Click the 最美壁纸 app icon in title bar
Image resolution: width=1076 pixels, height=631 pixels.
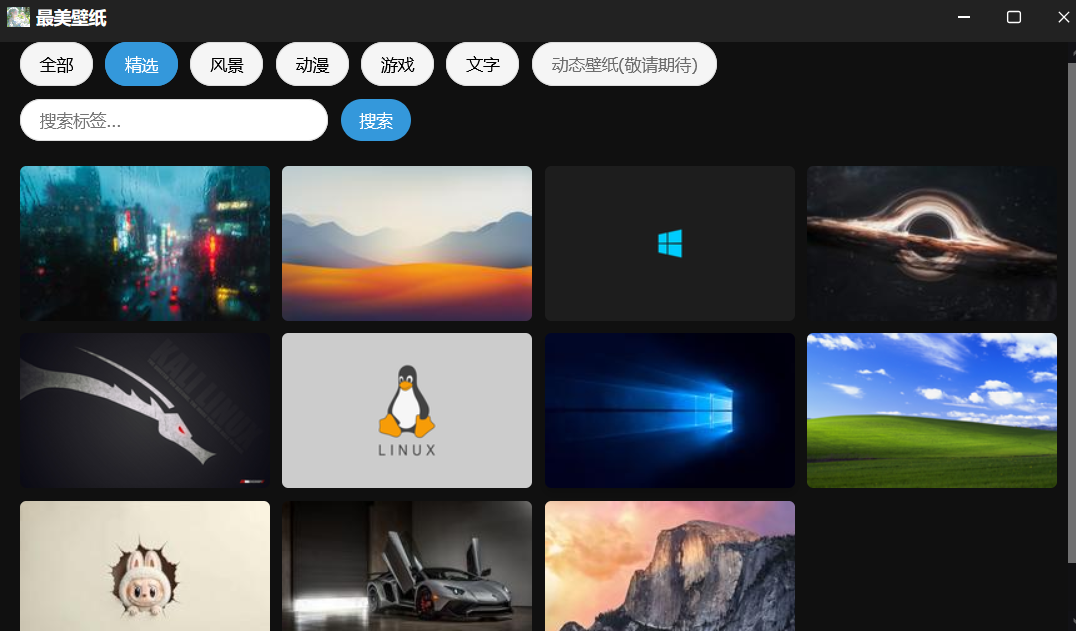[x=19, y=17]
